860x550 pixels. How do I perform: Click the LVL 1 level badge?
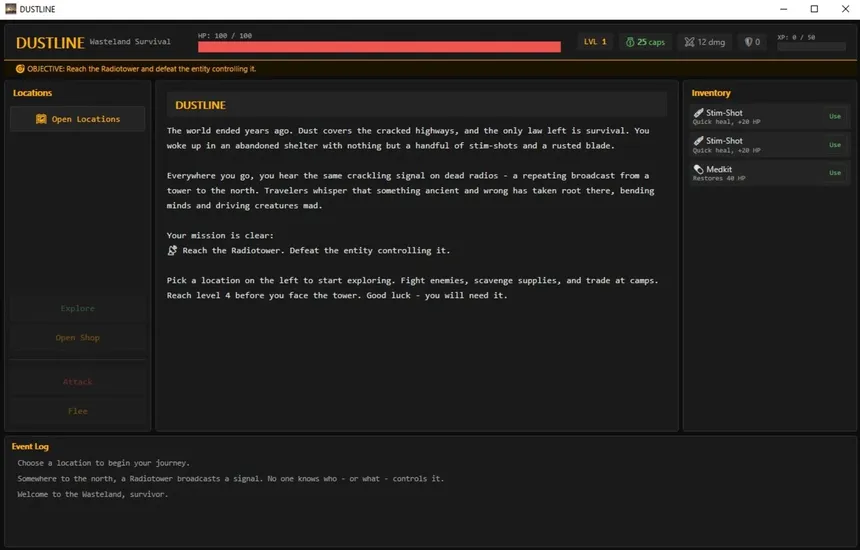click(x=596, y=42)
